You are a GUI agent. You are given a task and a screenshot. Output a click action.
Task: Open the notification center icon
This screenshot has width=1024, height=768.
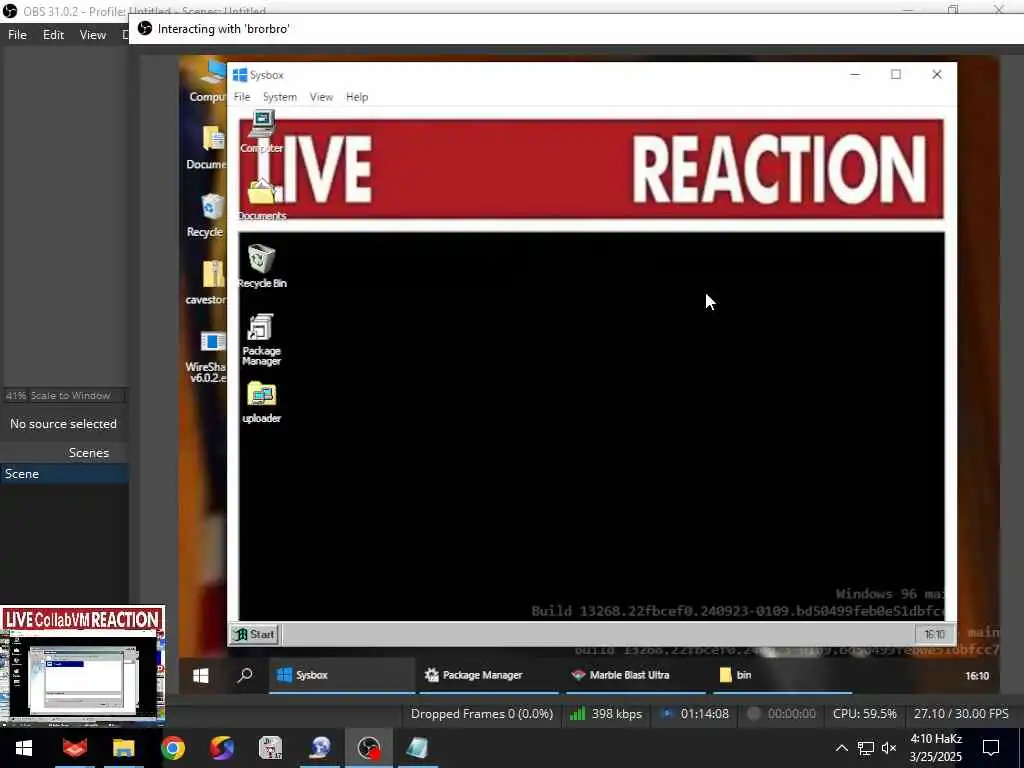tap(991, 748)
